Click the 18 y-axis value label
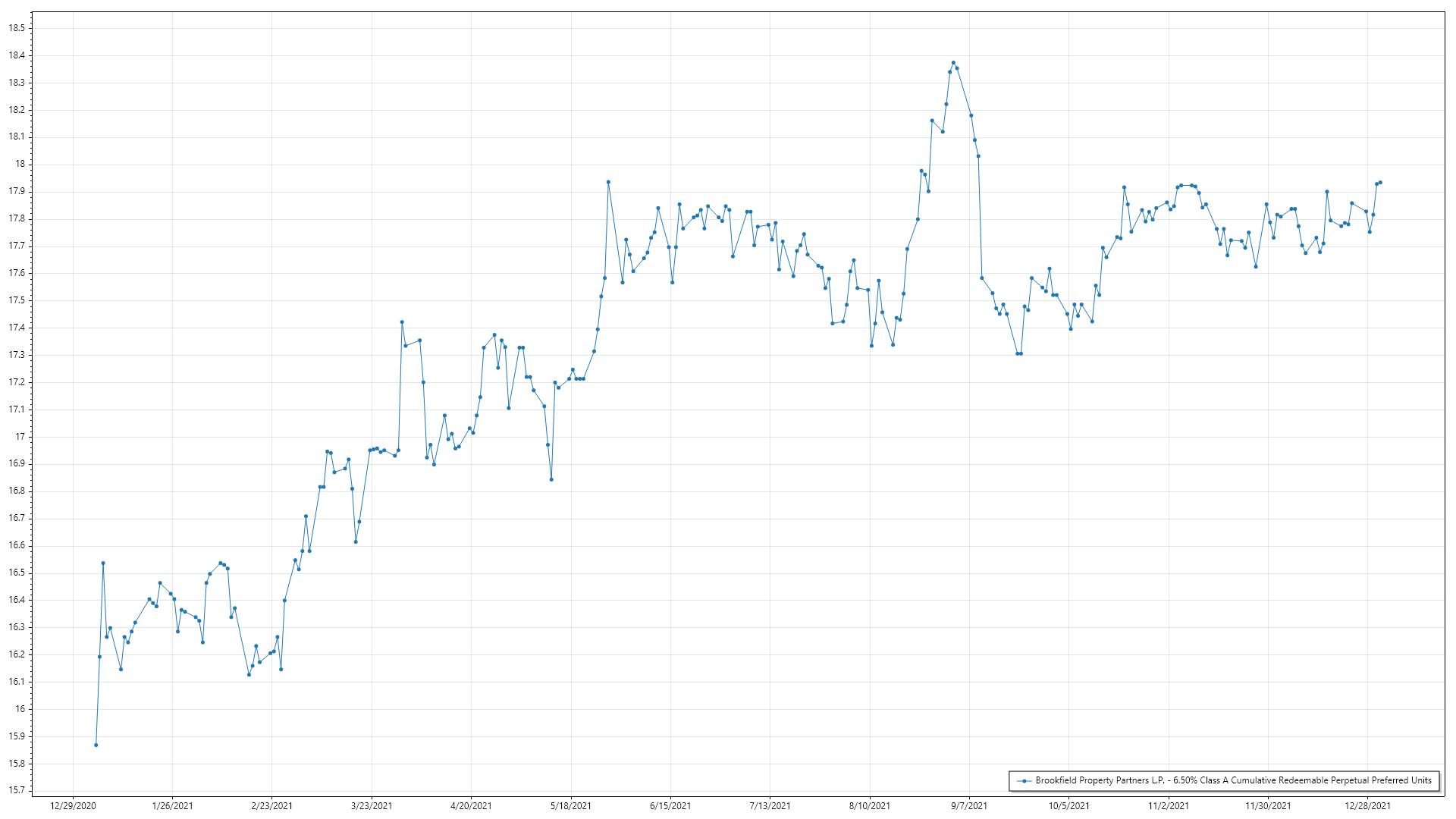 (x=20, y=164)
